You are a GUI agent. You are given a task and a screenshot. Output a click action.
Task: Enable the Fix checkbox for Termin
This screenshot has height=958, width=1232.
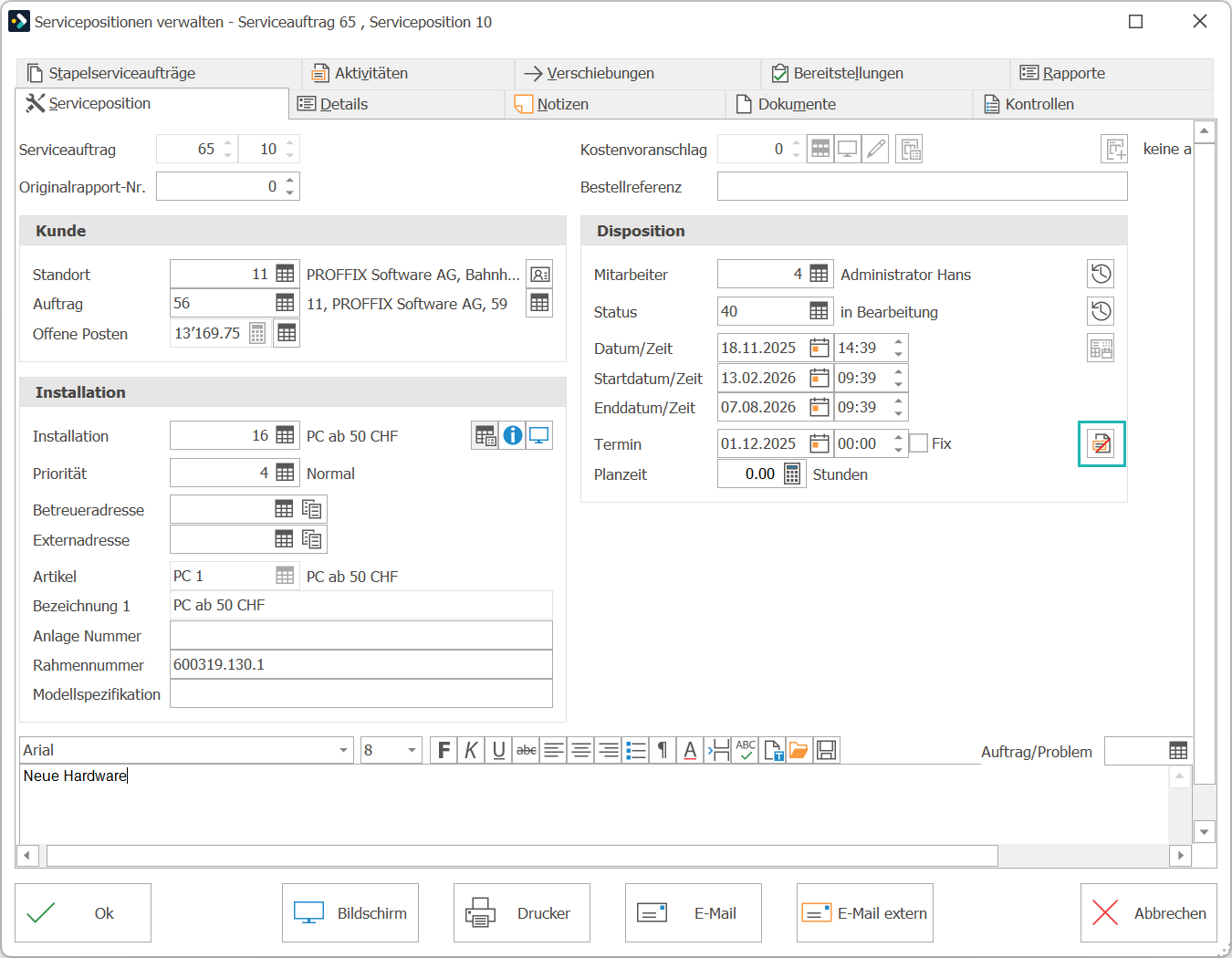(x=919, y=443)
